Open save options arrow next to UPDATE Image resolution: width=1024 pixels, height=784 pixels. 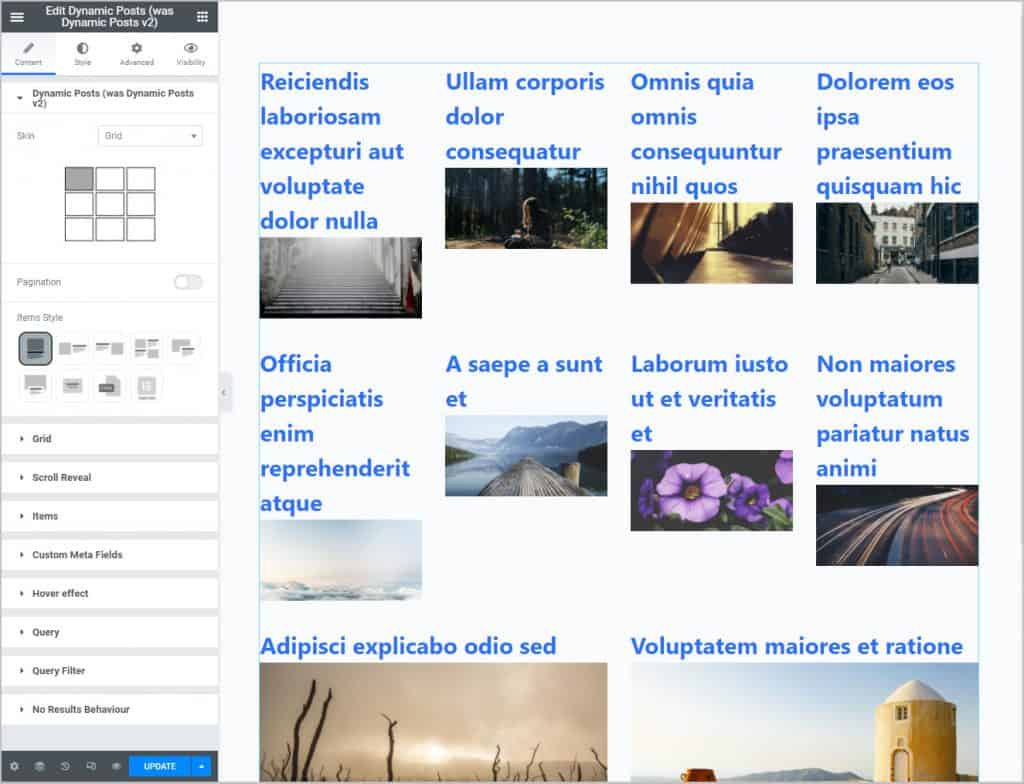[x=202, y=767]
